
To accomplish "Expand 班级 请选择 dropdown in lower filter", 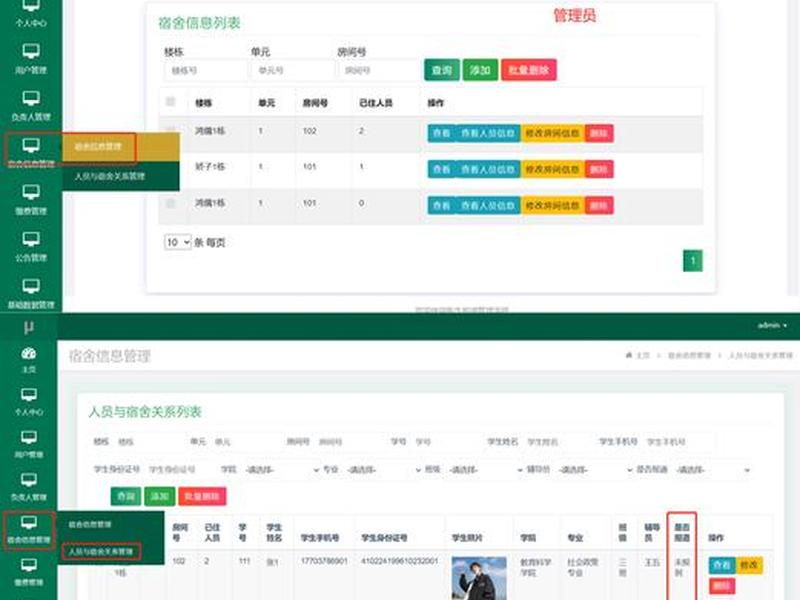I will point(485,470).
